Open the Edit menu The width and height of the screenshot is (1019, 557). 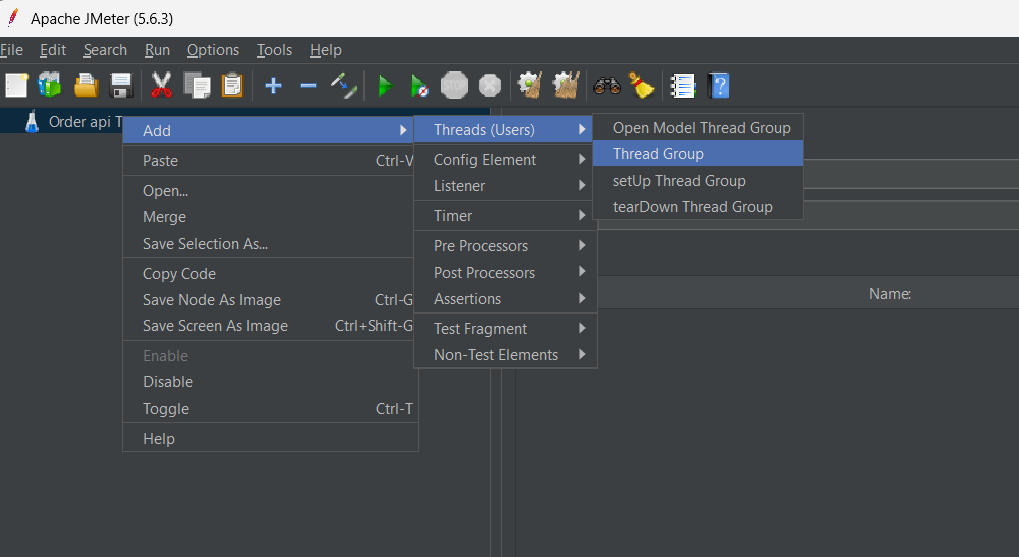tap(53, 50)
